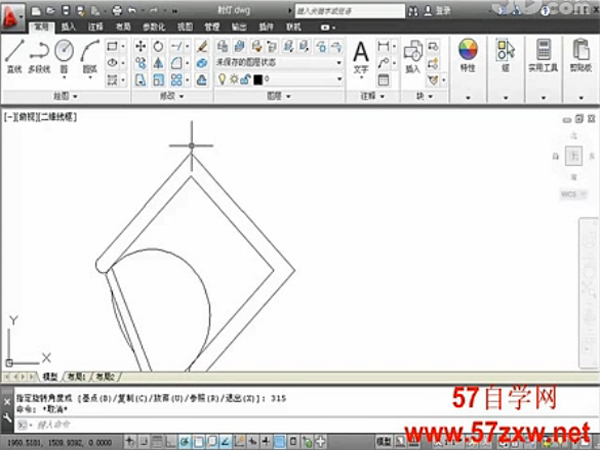Open the AutoCAD application menu button
600x450 pixels.
(x=13, y=17)
